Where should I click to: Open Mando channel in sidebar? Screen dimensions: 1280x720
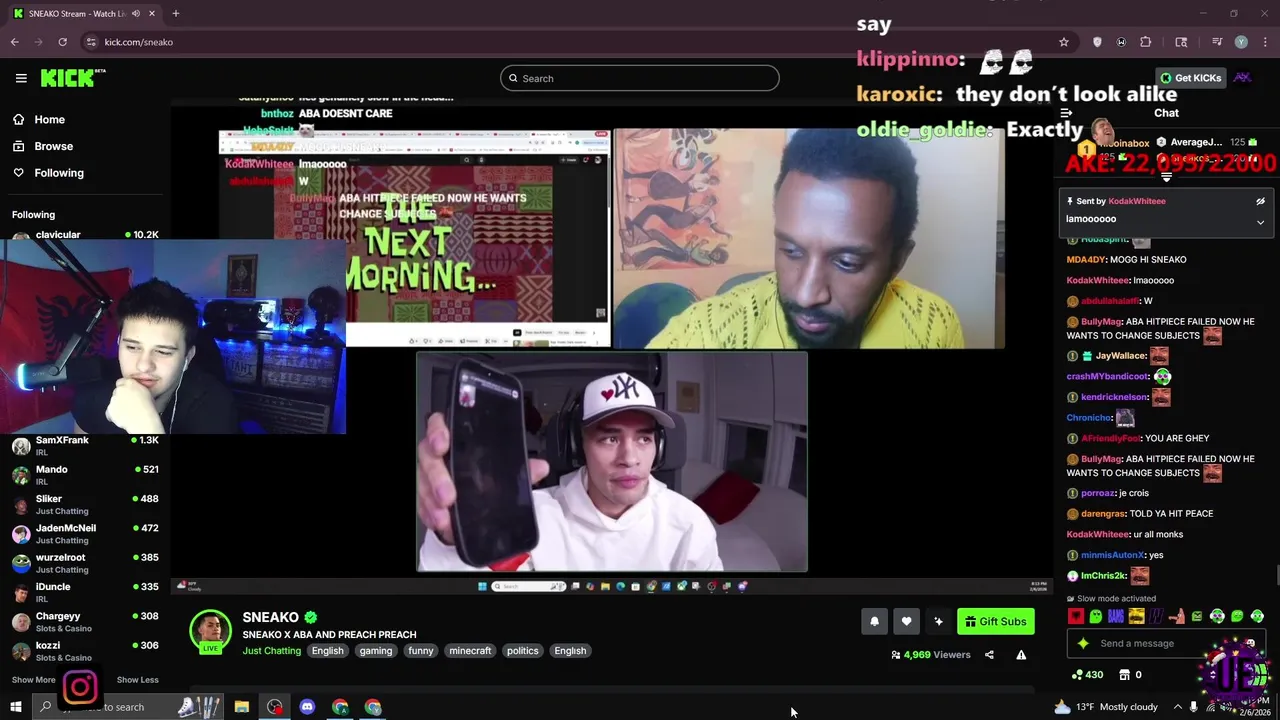click(x=85, y=475)
